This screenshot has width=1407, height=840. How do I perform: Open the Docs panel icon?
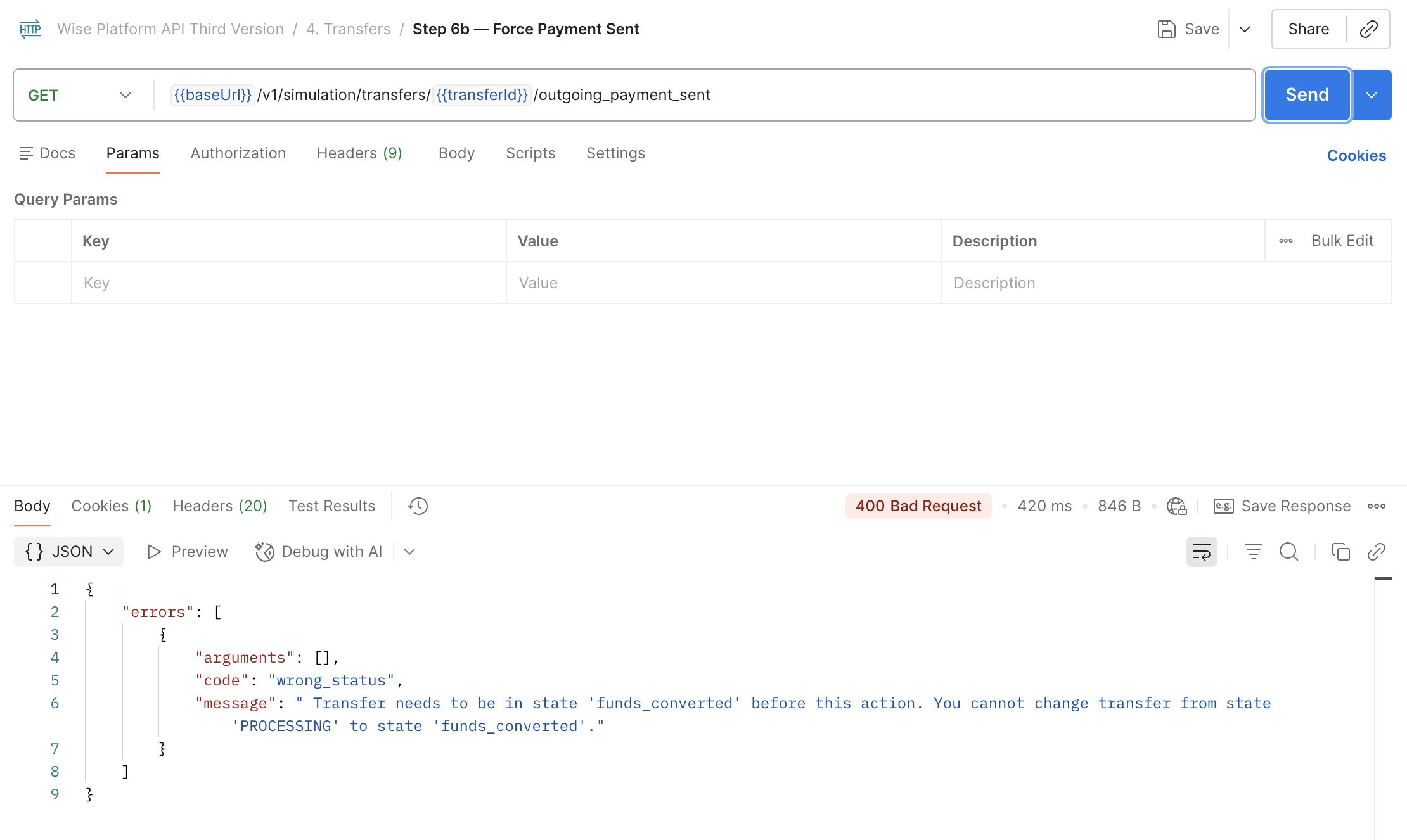(26, 153)
